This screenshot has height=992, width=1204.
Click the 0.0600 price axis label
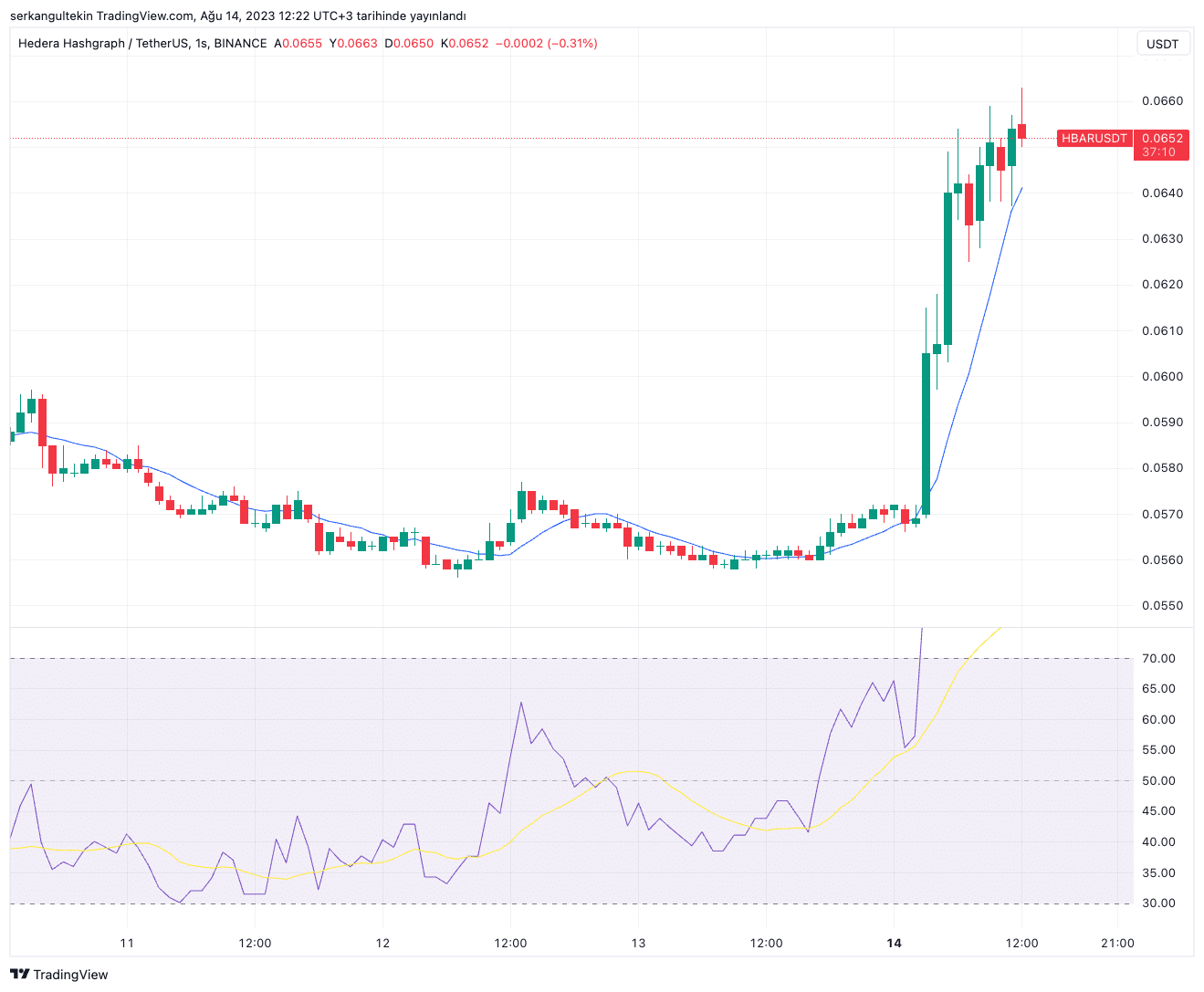pos(1162,376)
